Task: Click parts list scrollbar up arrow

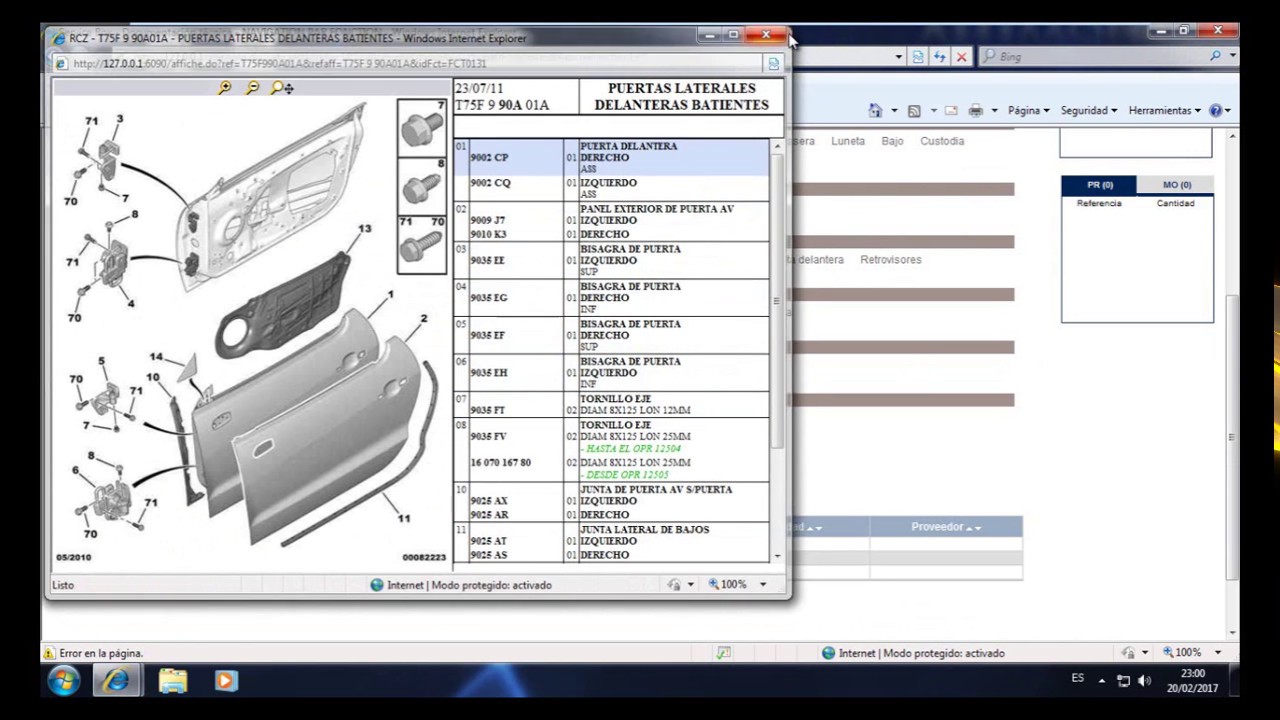Action: pyautogui.click(x=777, y=147)
